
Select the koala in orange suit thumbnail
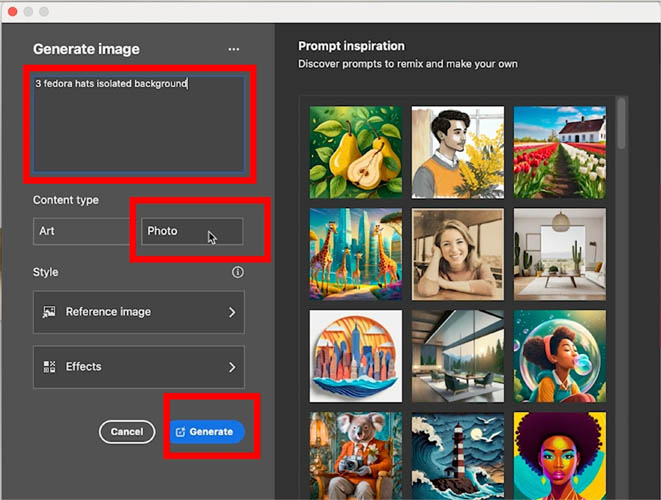click(356, 456)
